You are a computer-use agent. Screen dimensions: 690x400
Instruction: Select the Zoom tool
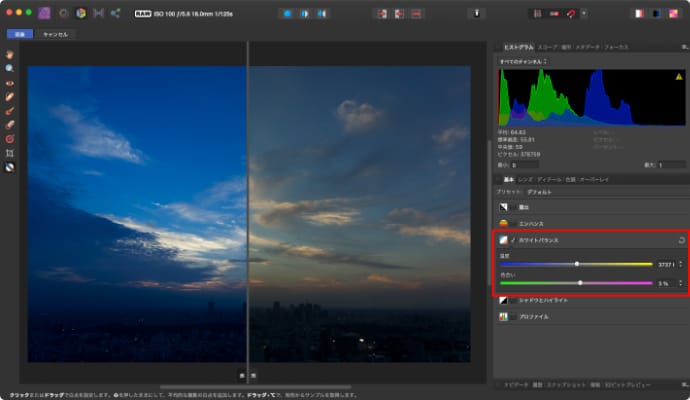10,68
